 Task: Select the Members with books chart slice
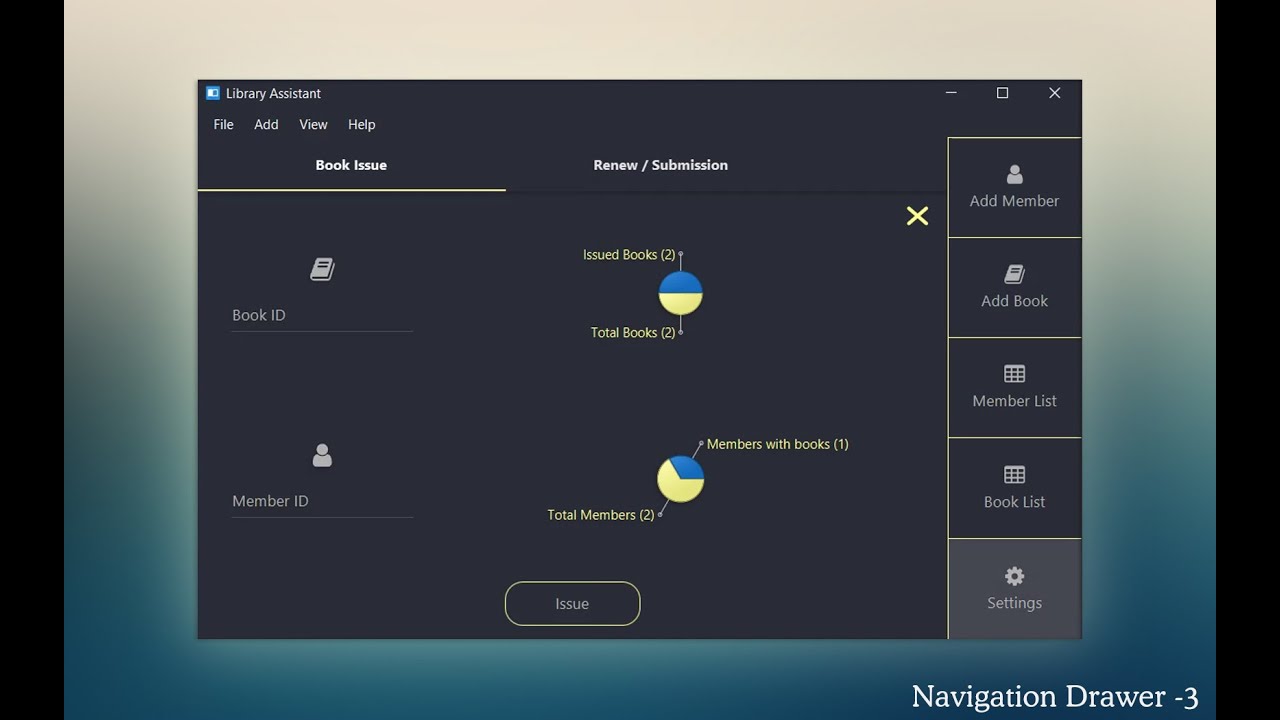coord(688,465)
